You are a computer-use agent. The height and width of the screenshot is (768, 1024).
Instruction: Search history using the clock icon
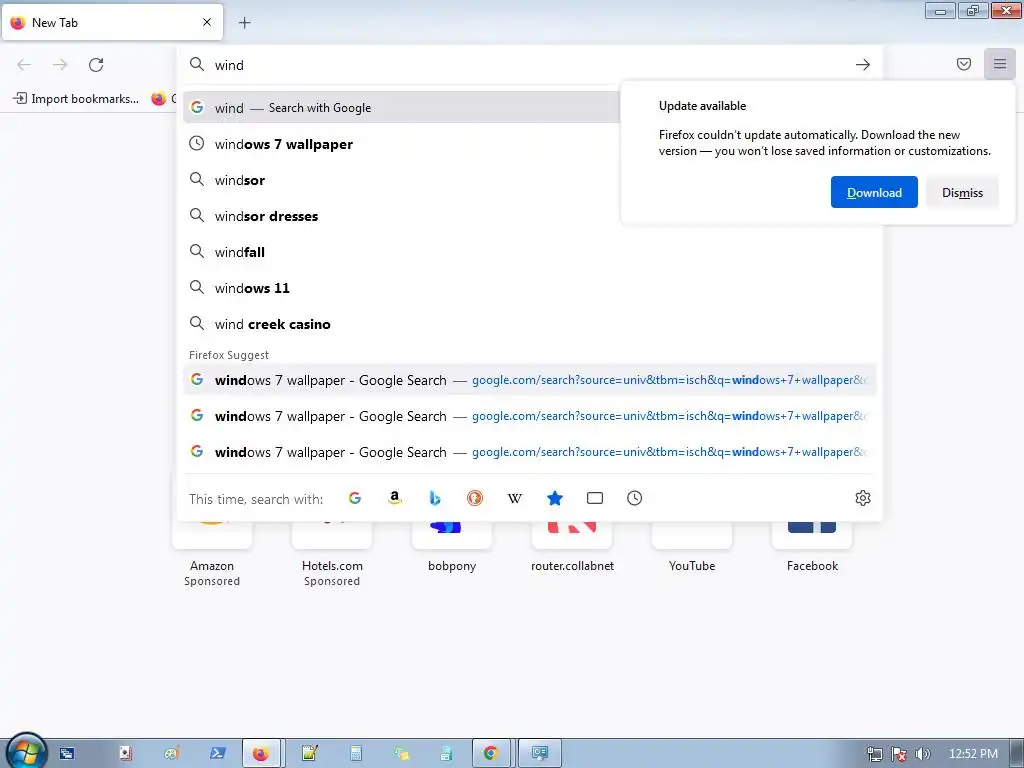click(634, 498)
